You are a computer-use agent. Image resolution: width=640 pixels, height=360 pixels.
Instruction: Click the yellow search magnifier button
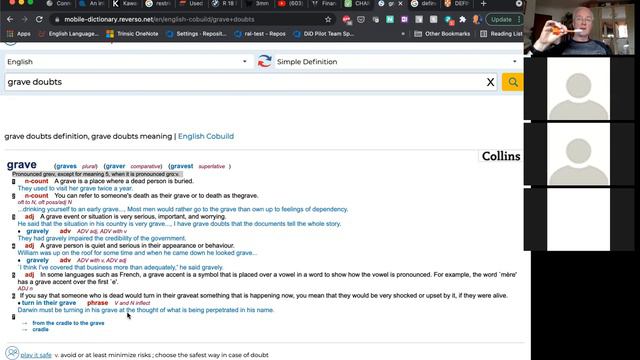coord(513,82)
